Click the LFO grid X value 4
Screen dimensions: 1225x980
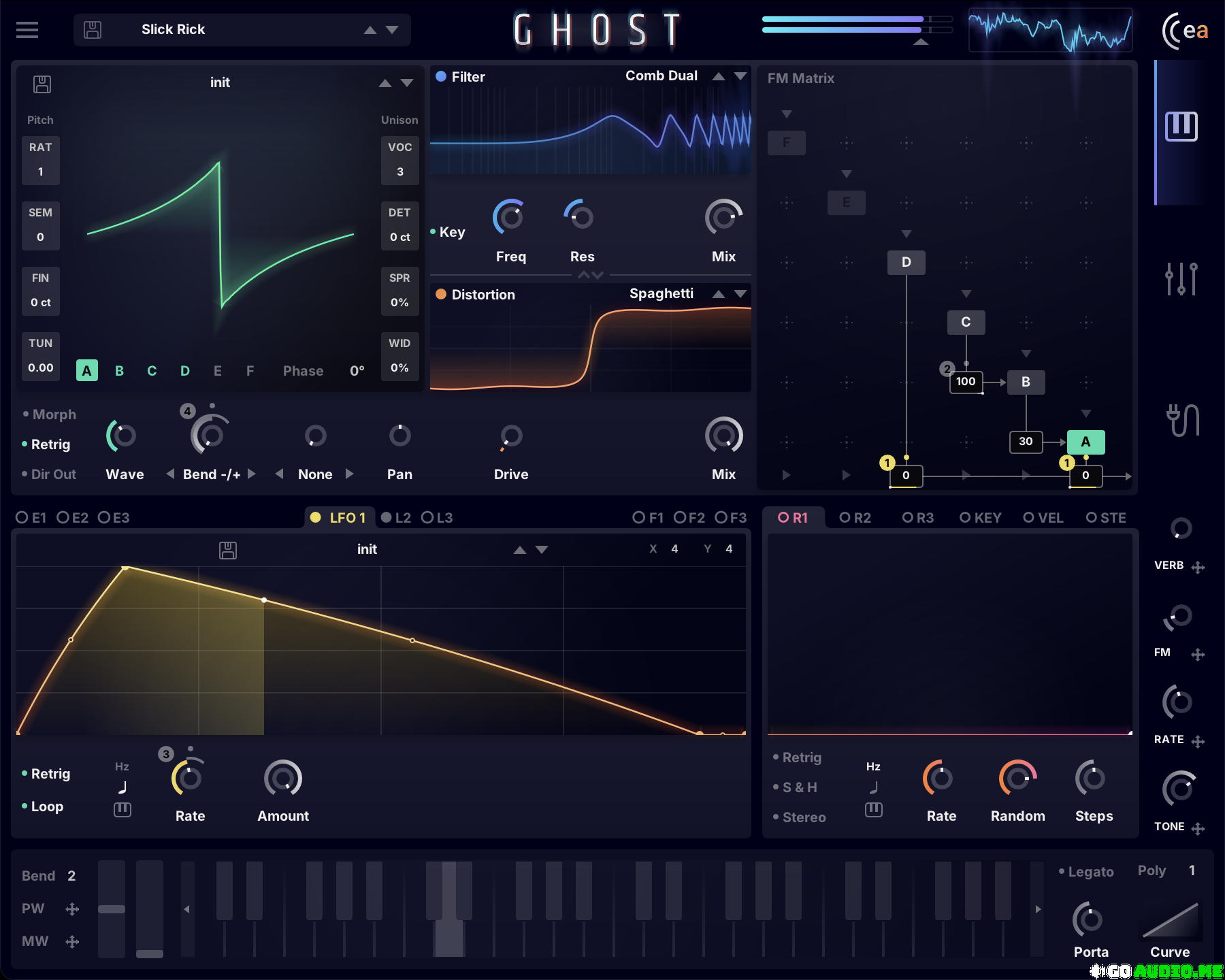point(674,549)
